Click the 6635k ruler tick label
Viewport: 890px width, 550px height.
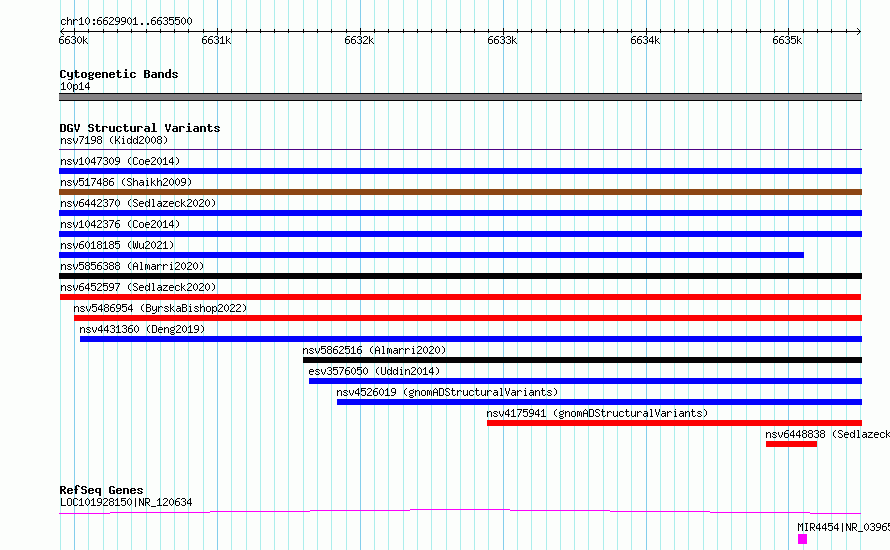pyautogui.click(x=787, y=40)
